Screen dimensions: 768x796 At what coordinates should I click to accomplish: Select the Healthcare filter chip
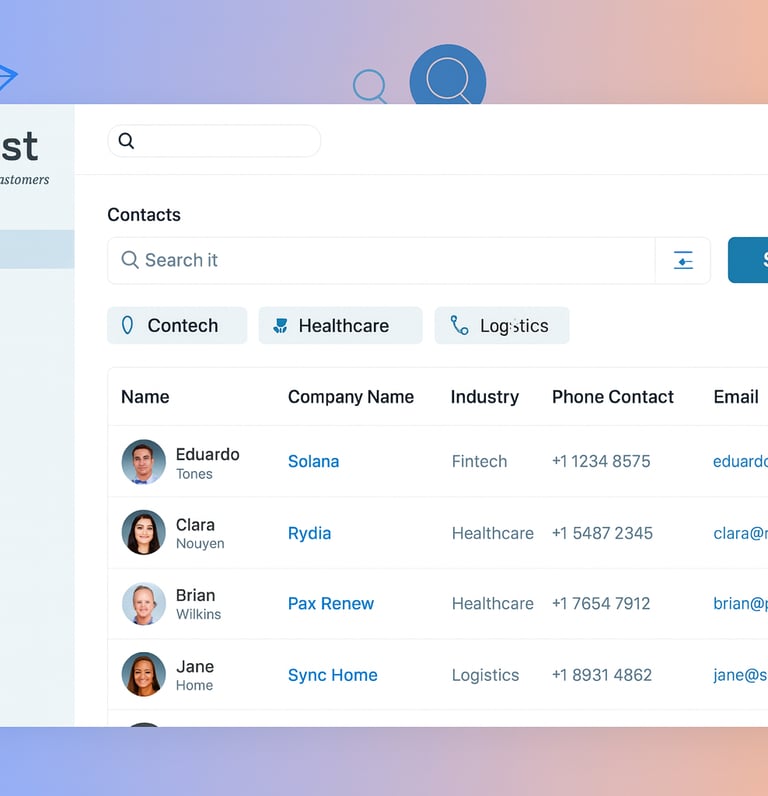340,325
